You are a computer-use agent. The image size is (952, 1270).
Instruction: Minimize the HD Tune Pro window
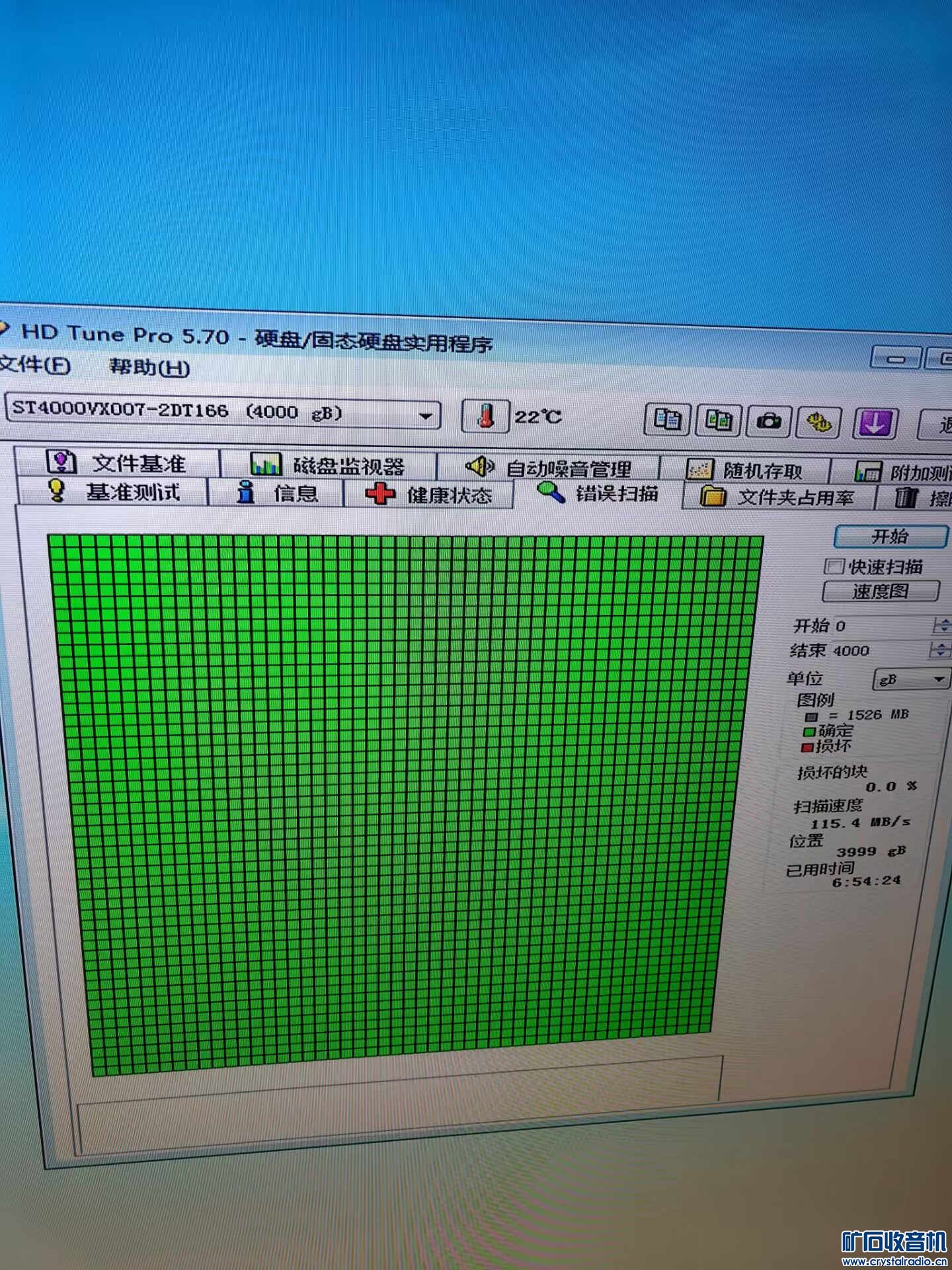click(x=896, y=358)
